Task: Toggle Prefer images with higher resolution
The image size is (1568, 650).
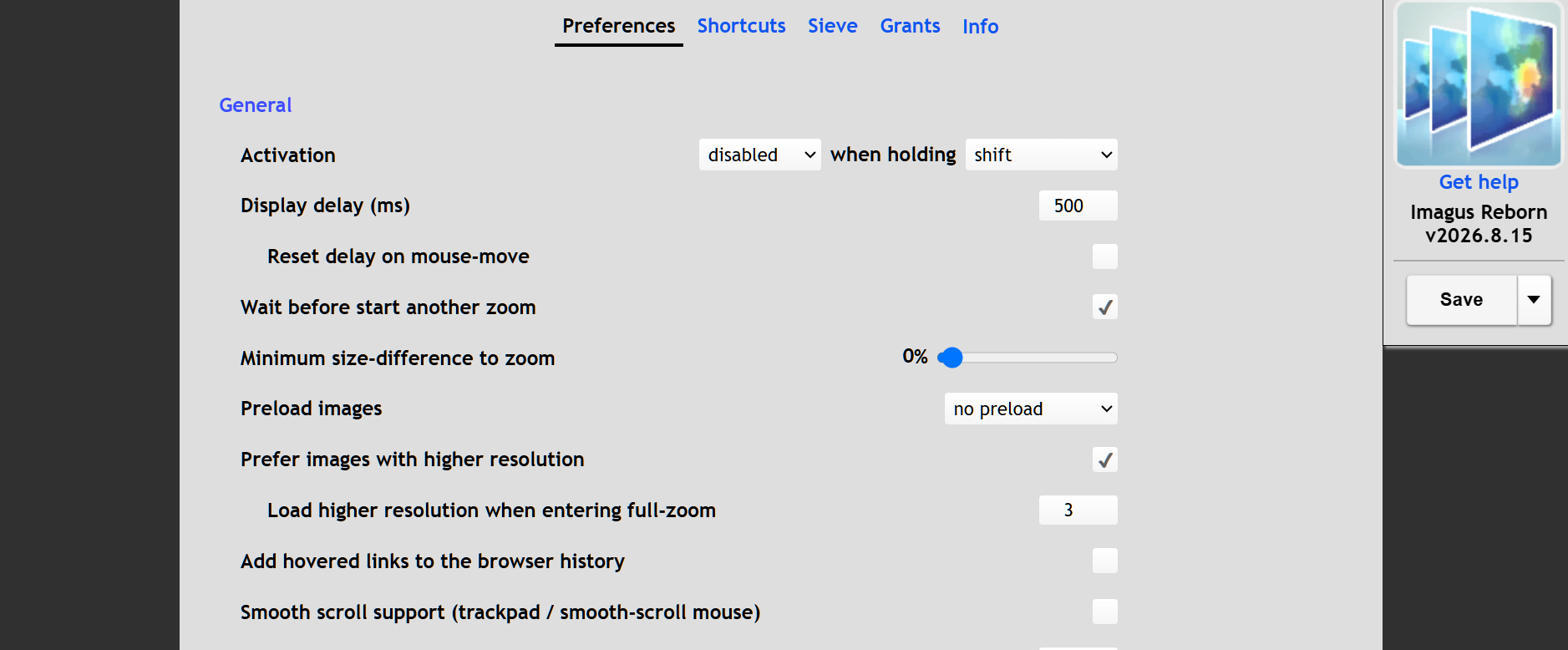Action: [1104, 460]
